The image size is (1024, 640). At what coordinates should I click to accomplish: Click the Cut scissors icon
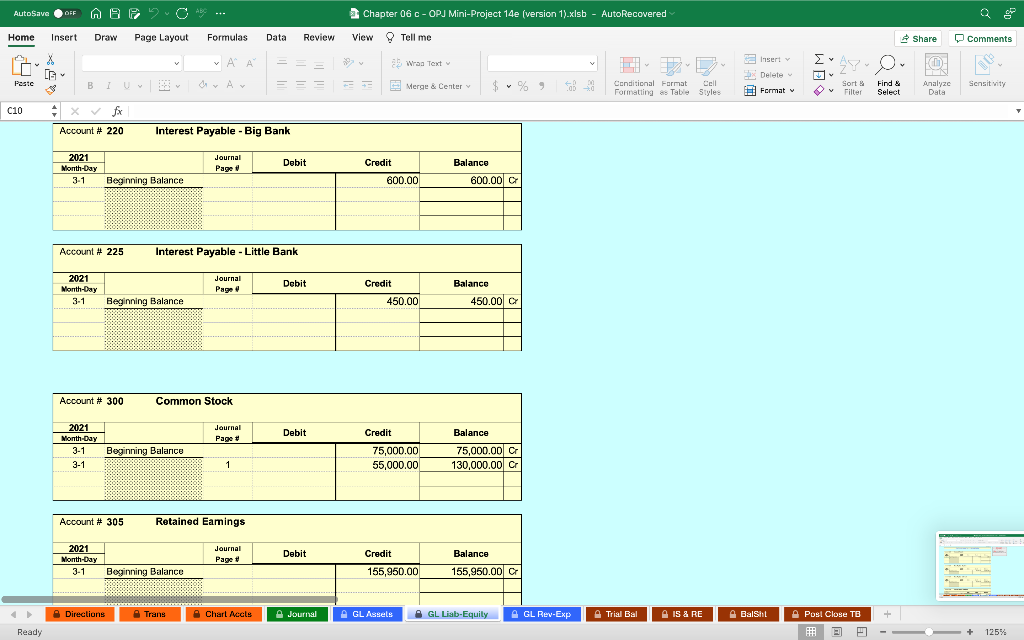coord(50,59)
